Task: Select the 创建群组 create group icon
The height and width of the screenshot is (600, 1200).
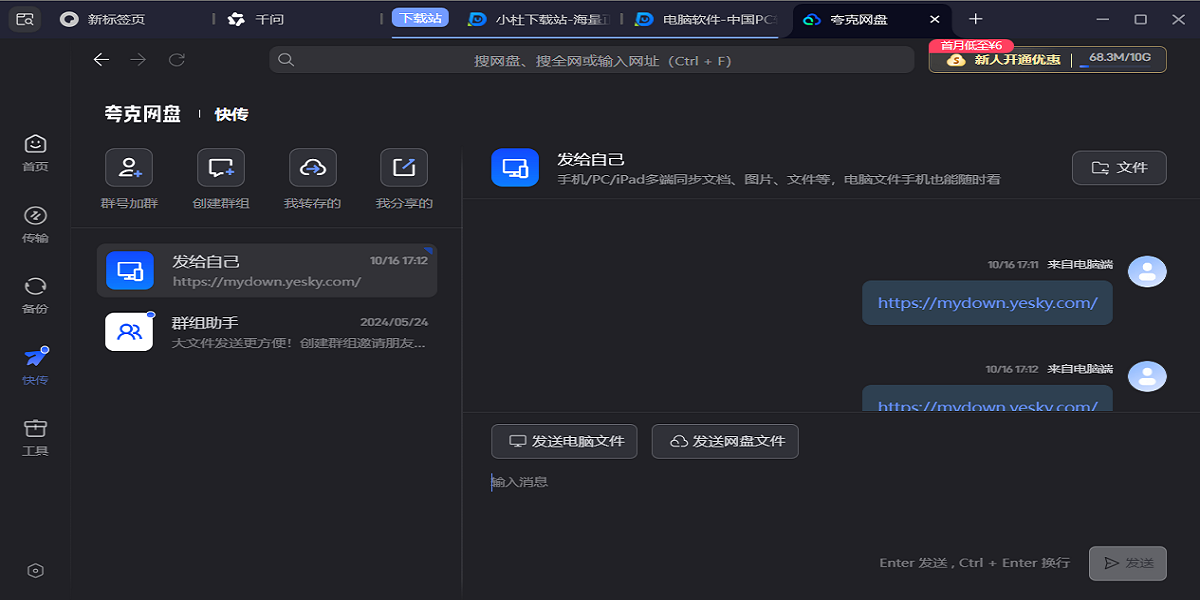Action: point(219,167)
